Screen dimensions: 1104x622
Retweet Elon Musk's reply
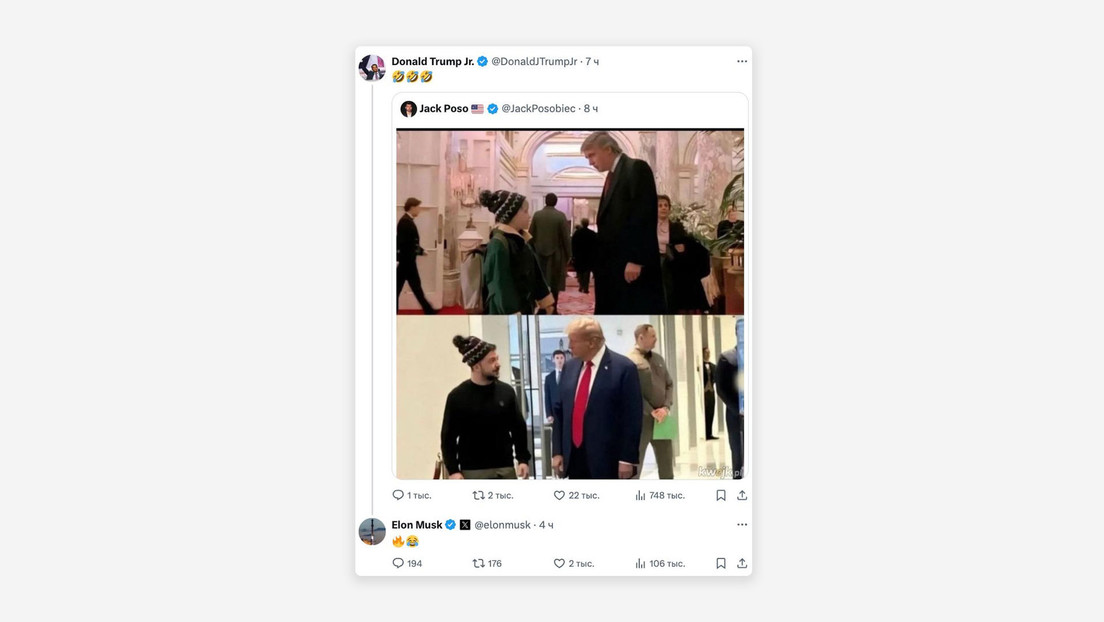478,562
